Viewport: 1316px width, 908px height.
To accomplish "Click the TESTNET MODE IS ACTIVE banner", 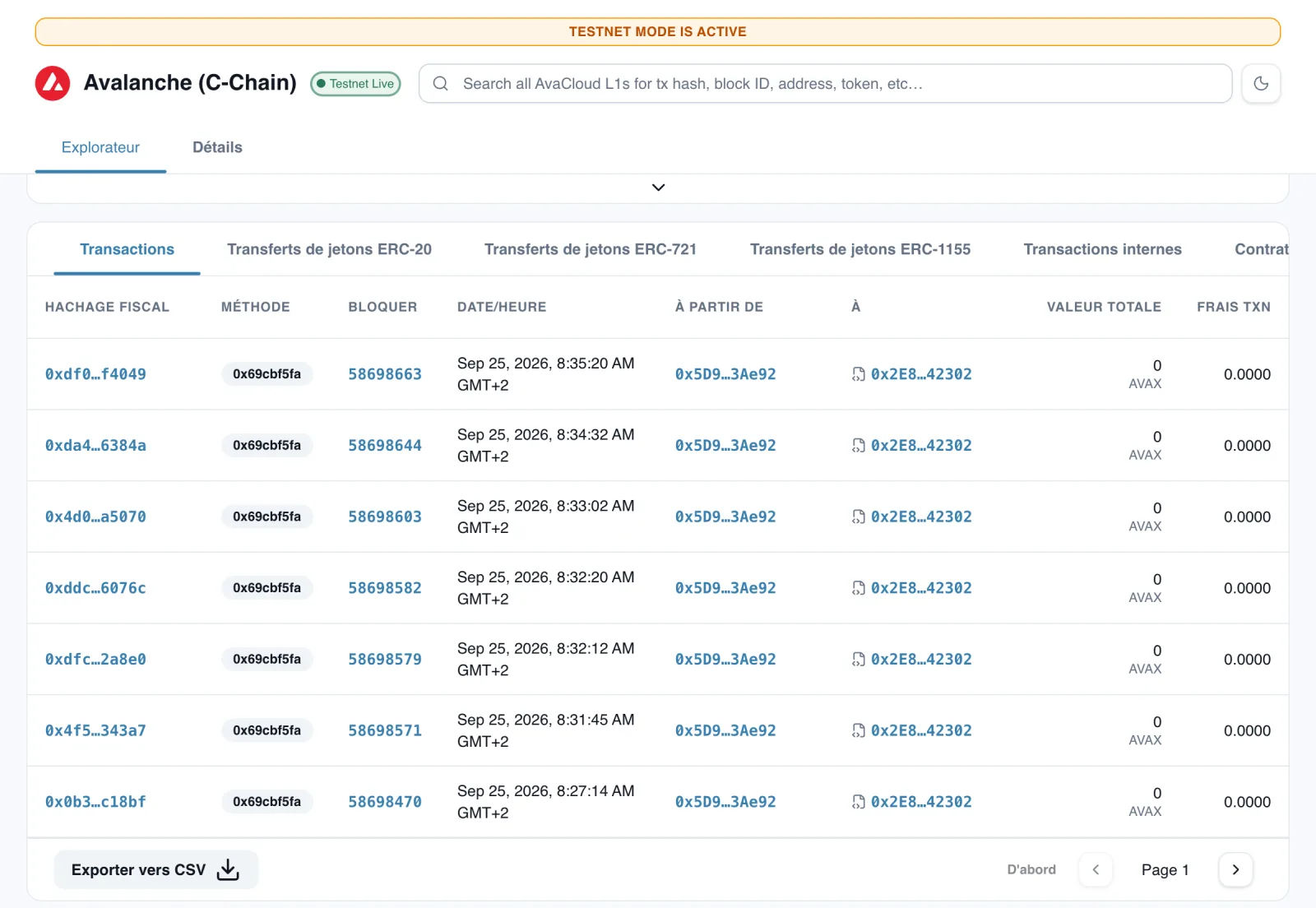I will click(x=658, y=31).
